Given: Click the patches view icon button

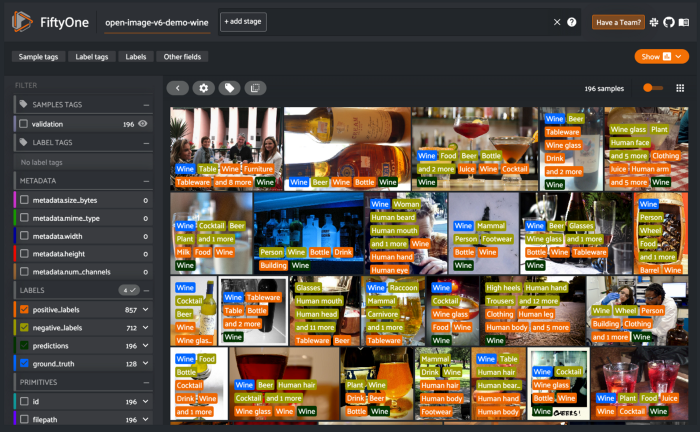Looking at the screenshot, I should pyautogui.click(x=255, y=88).
